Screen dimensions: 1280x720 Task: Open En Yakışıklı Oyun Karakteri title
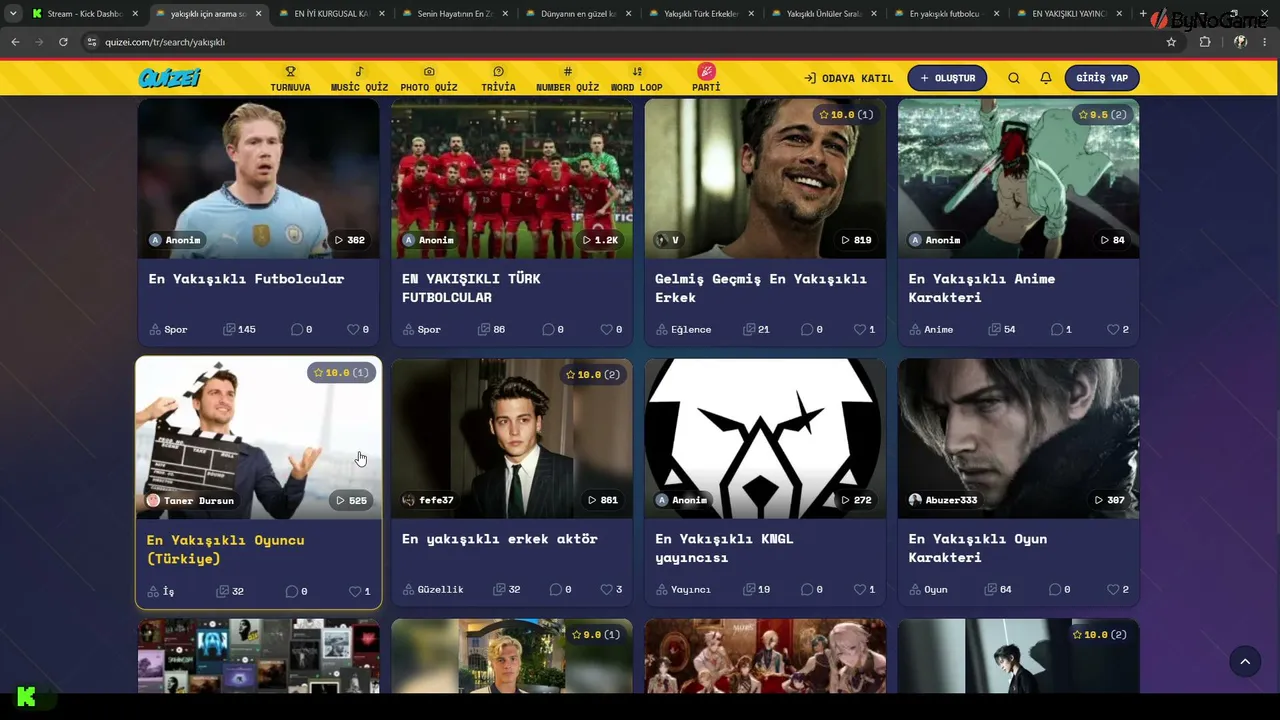coord(978,548)
